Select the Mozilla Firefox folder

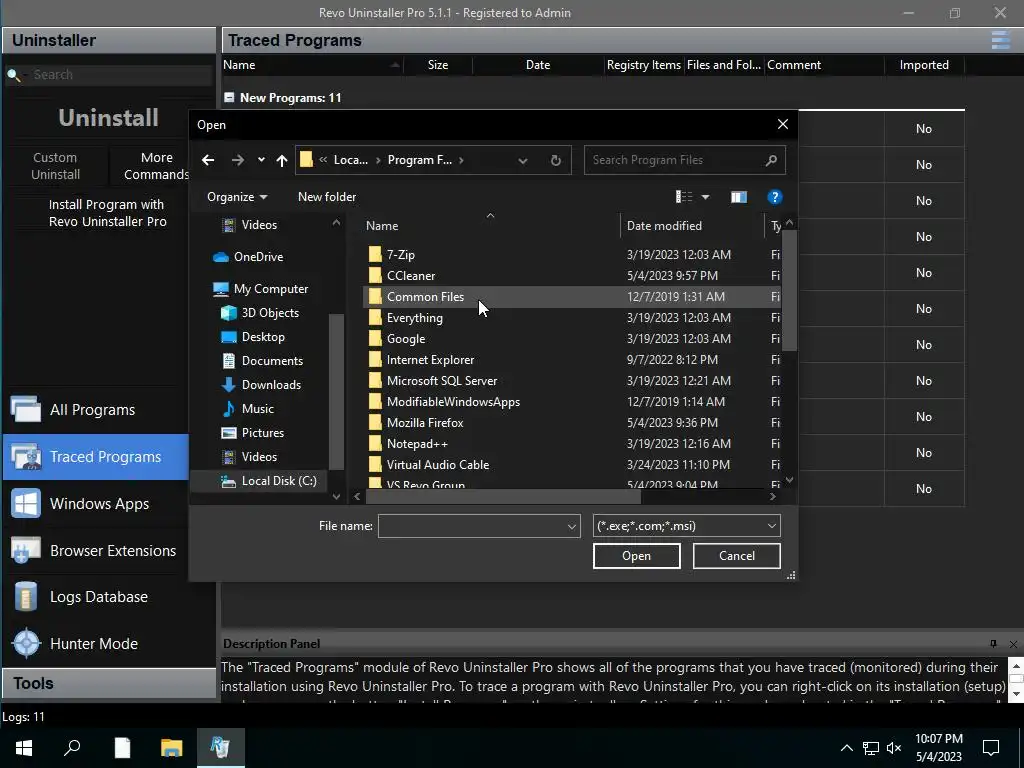424,423
